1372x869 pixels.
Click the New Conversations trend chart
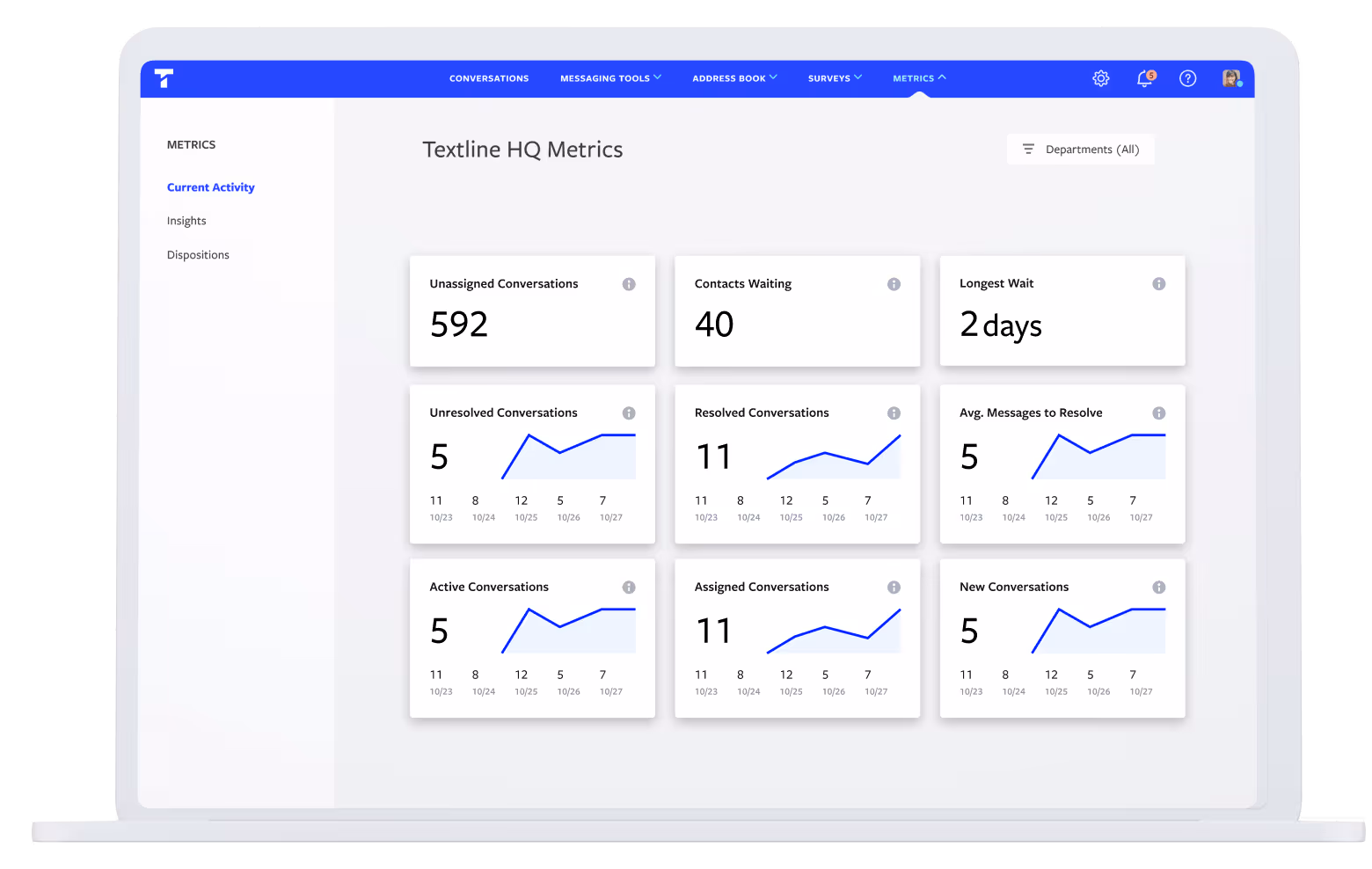pos(1098,631)
